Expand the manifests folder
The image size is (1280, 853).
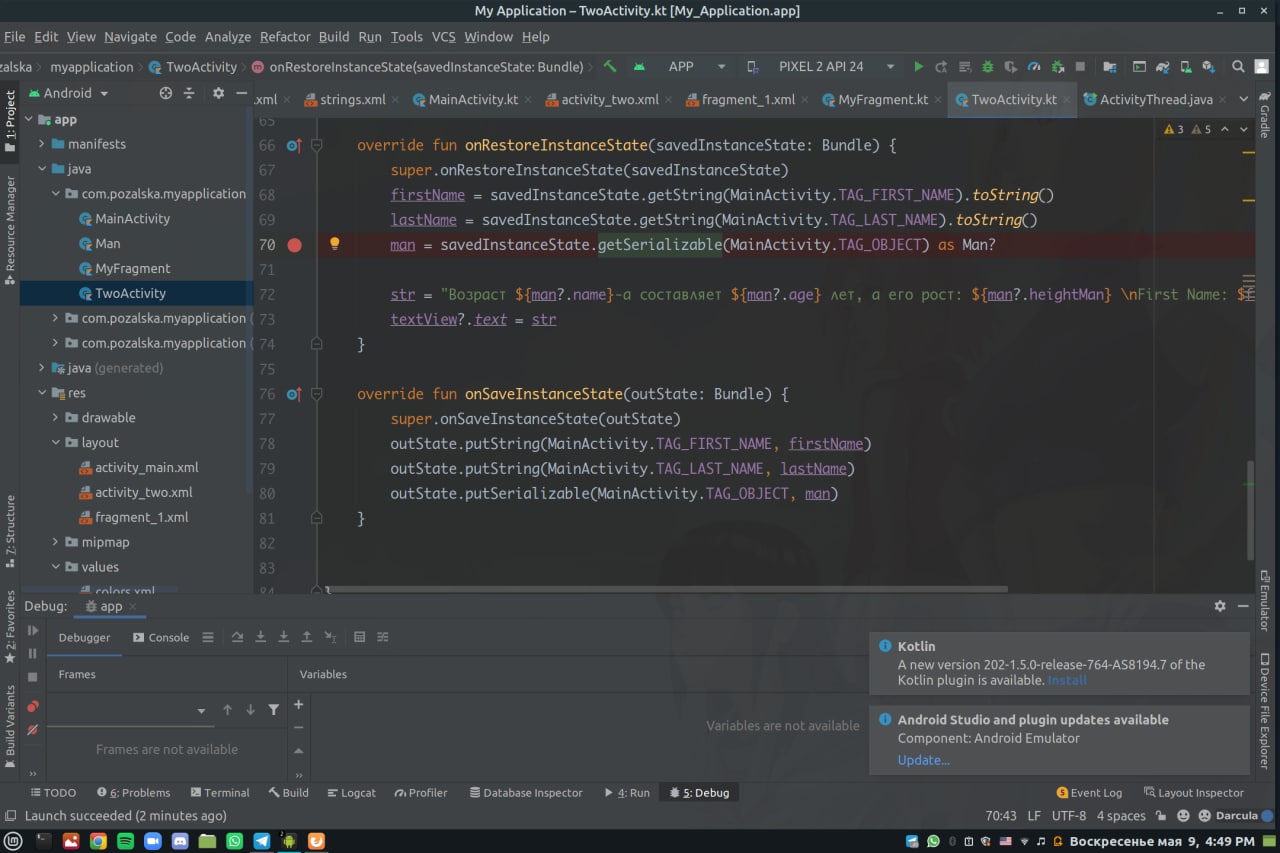pyautogui.click(x=43, y=144)
